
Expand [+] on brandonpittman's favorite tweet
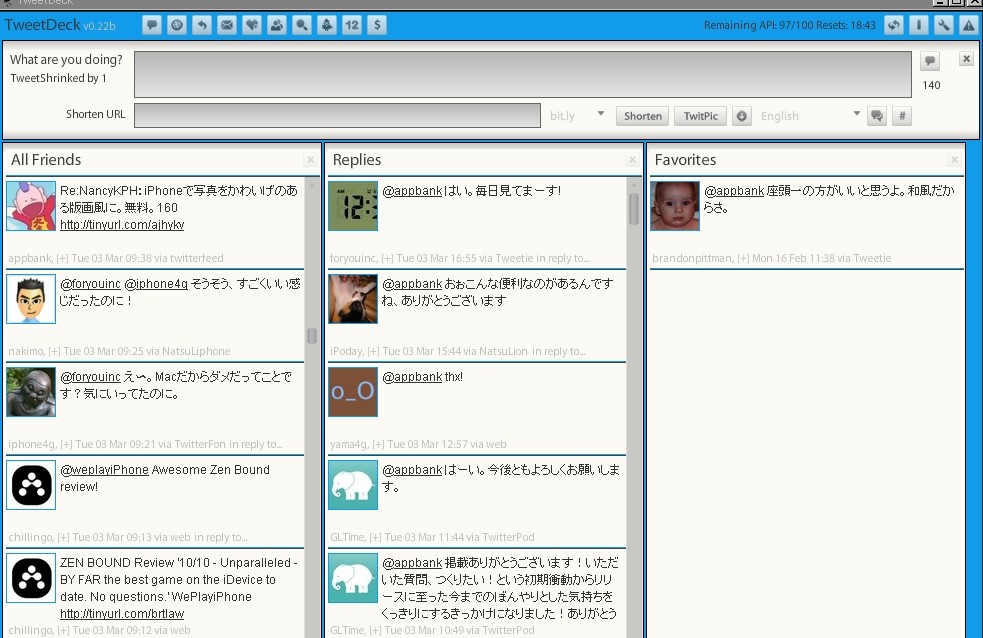pyautogui.click(x=744, y=258)
